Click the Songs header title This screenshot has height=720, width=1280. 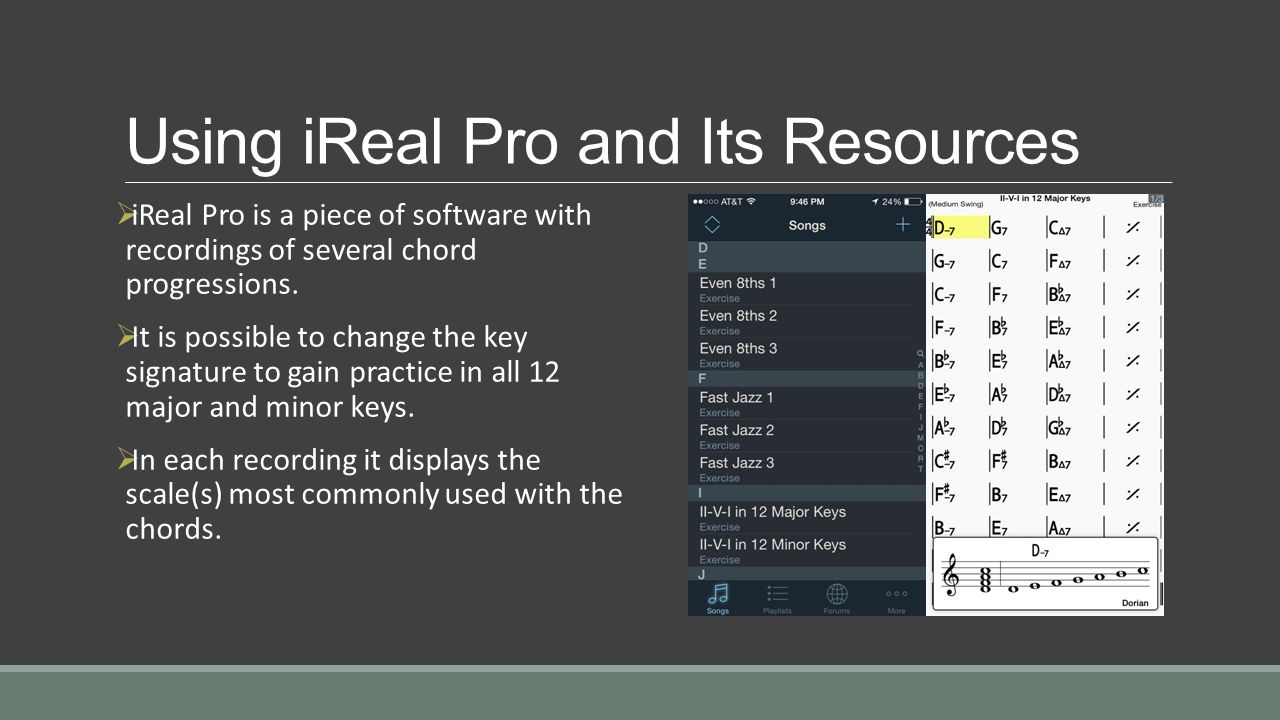coord(807,225)
